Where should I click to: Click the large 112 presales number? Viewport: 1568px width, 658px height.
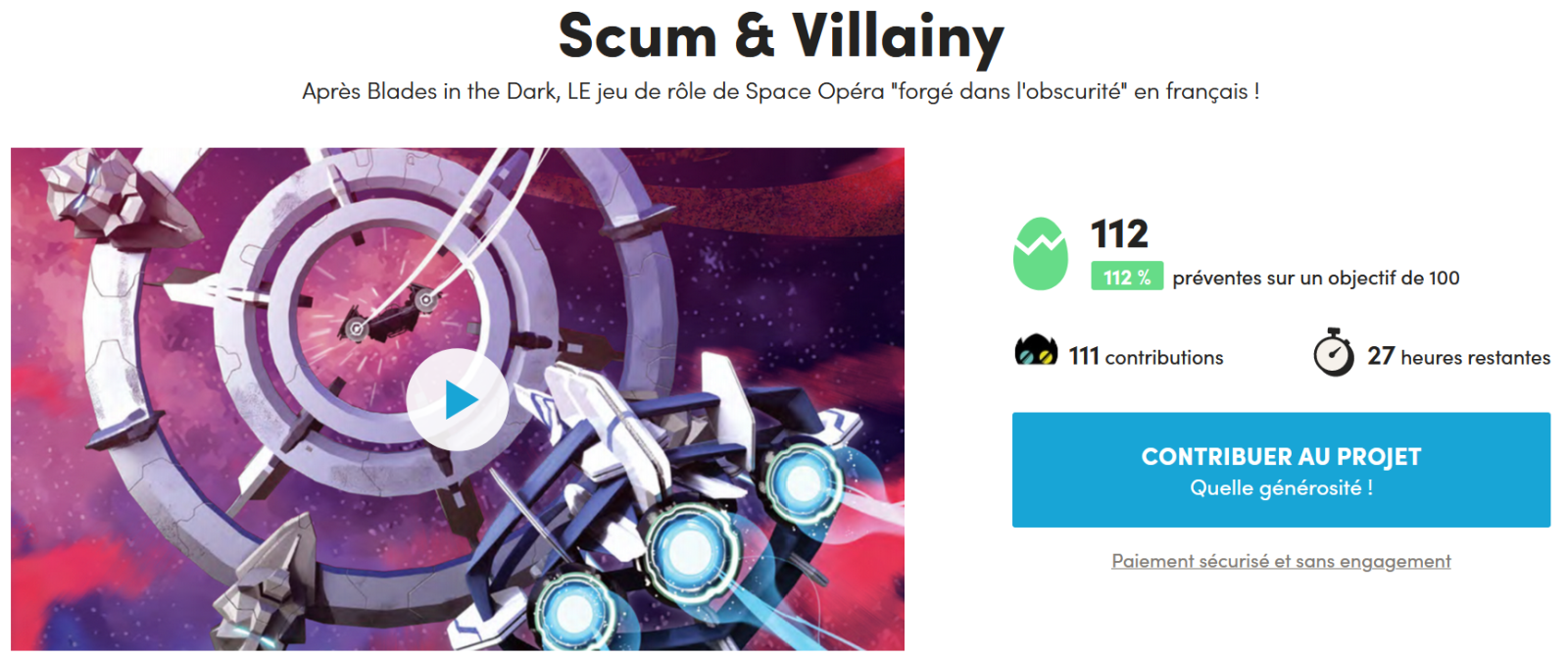(x=1119, y=234)
